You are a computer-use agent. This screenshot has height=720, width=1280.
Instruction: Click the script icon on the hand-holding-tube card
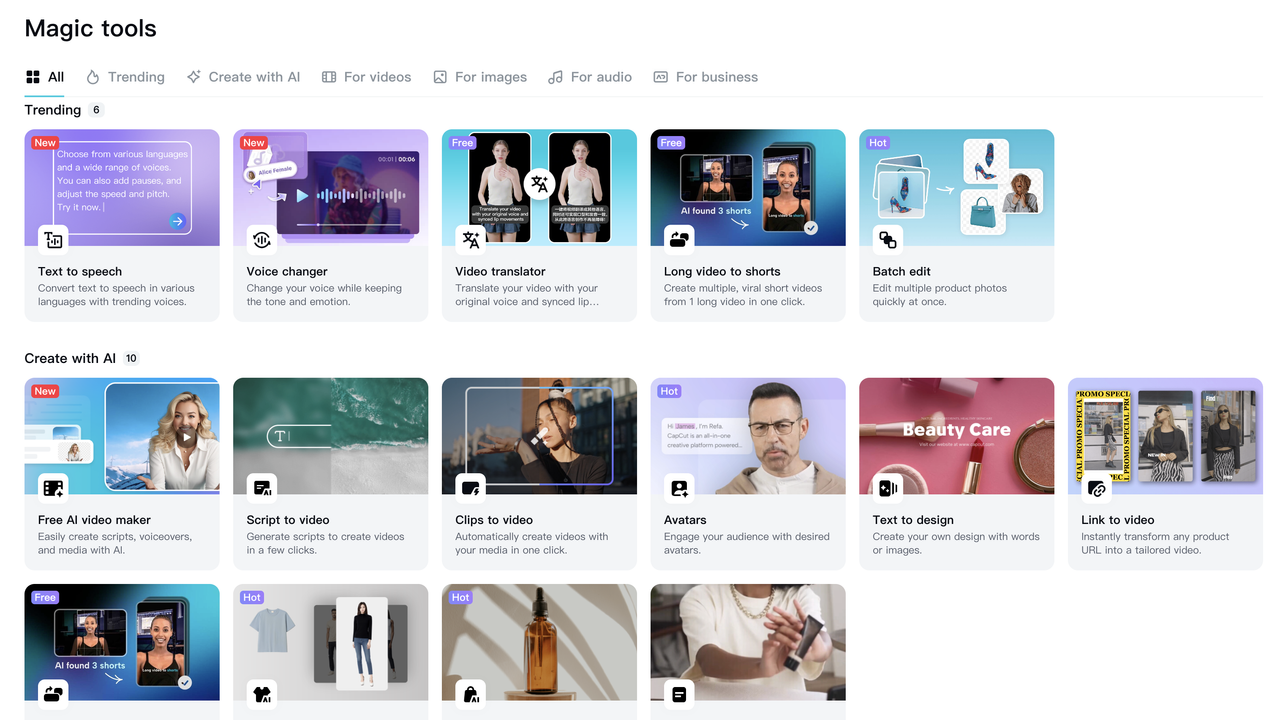pyautogui.click(x=680, y=694)
